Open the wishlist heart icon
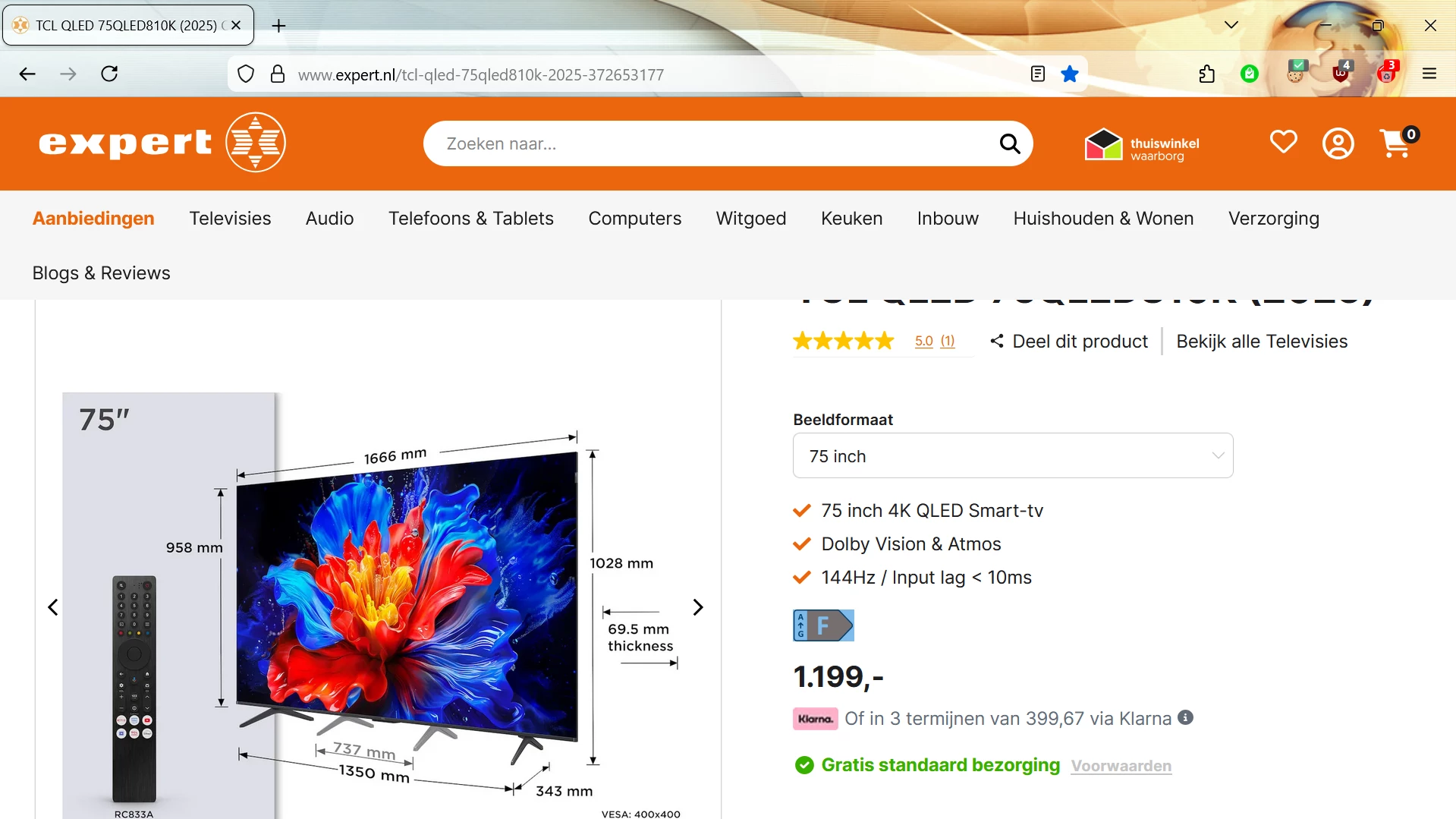The height and width of the screenshot is (819, 1456). 1284,142
